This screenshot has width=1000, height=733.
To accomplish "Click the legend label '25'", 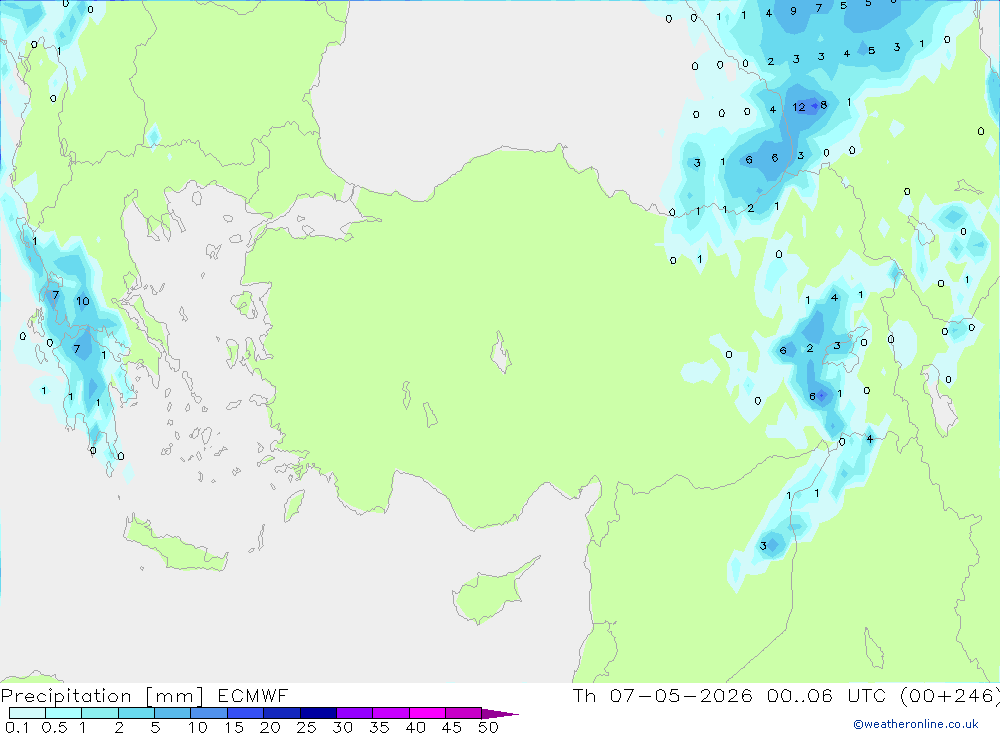I will (306, 727).
